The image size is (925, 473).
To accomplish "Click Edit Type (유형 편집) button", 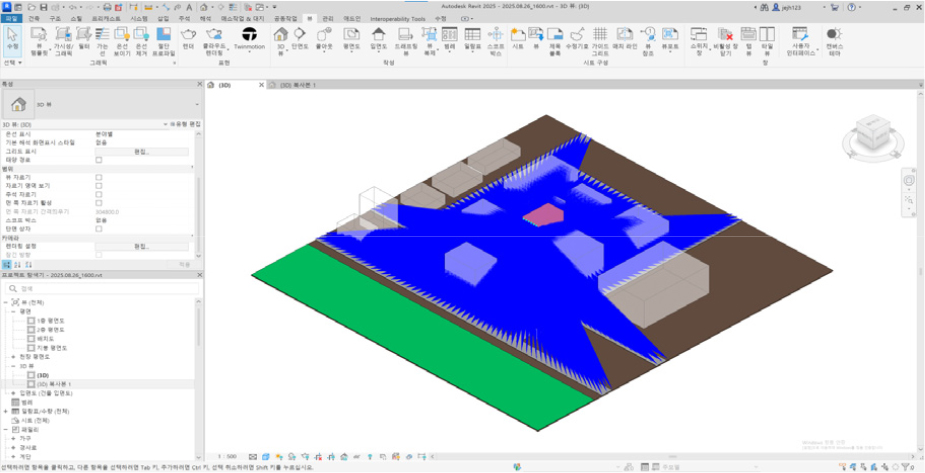I will pos(185,125).
